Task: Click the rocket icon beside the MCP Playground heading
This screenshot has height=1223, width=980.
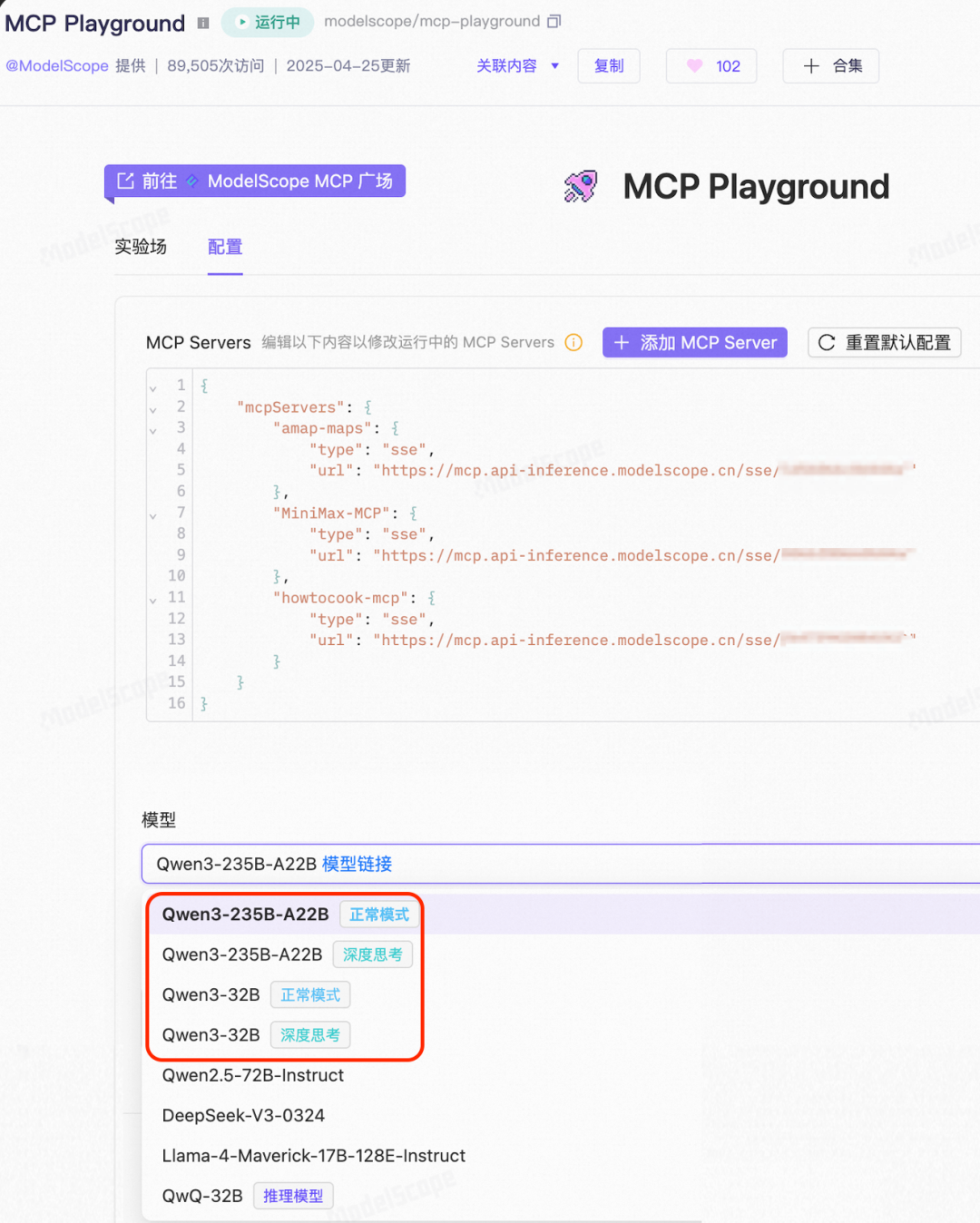Action: [580, 186]
